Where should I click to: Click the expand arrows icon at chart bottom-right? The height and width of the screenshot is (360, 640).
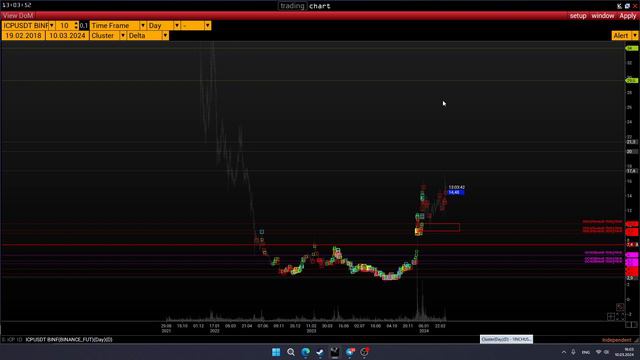click(x=620, y=316)
